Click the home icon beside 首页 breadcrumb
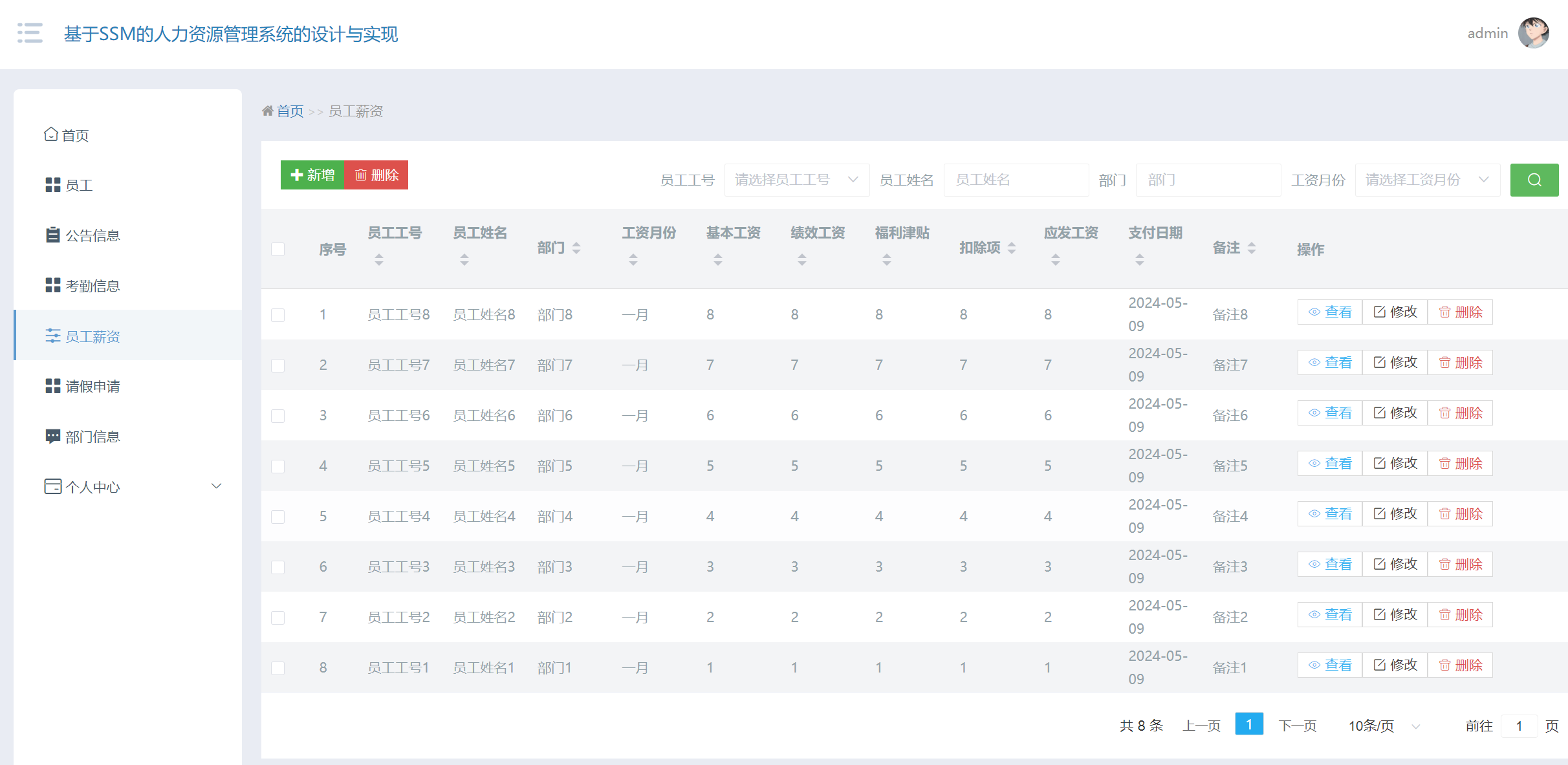The image size is (1568, 765). (268, 110)
